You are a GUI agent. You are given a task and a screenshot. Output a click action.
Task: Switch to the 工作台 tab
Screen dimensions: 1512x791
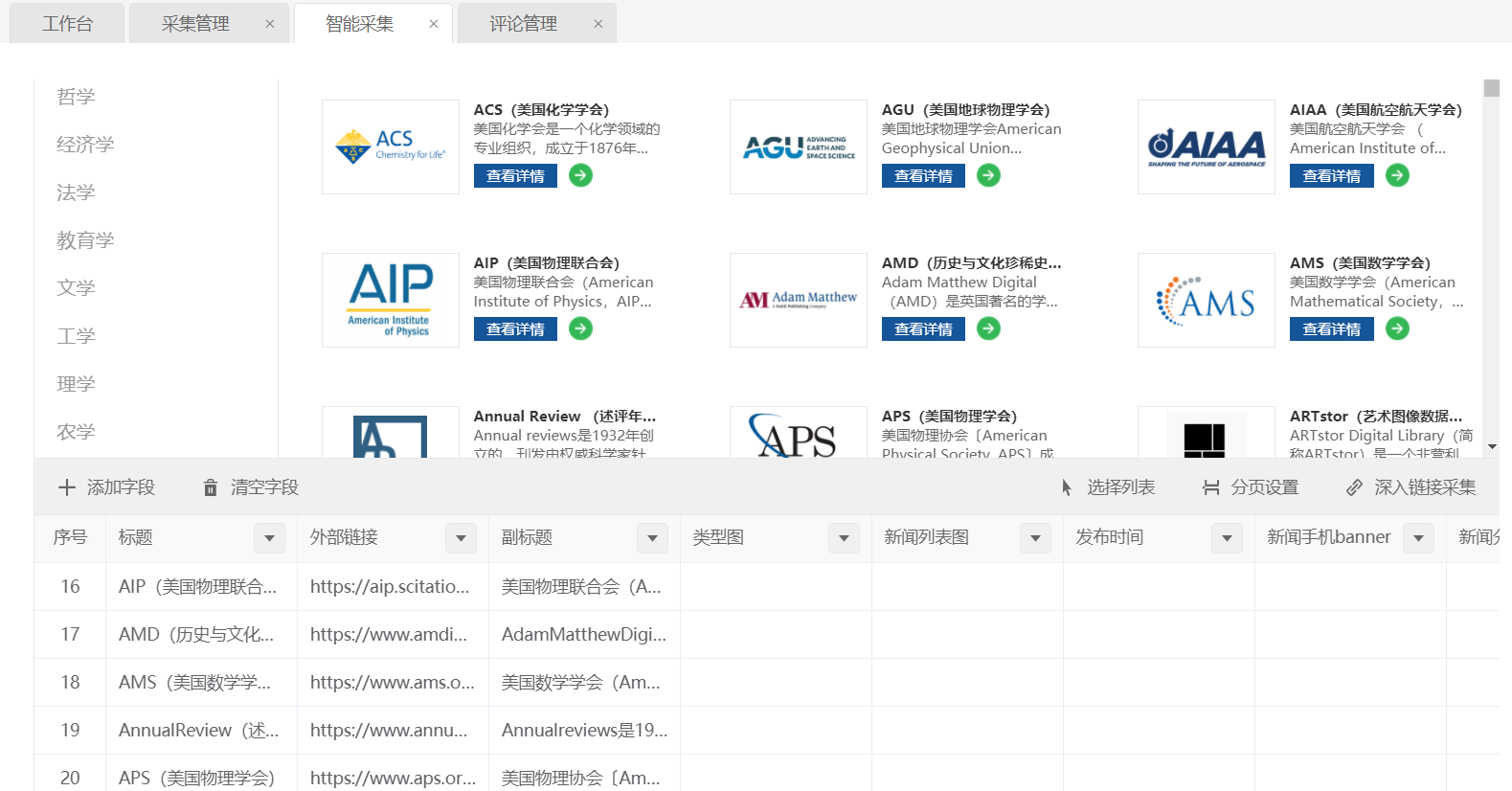[67, 24]
